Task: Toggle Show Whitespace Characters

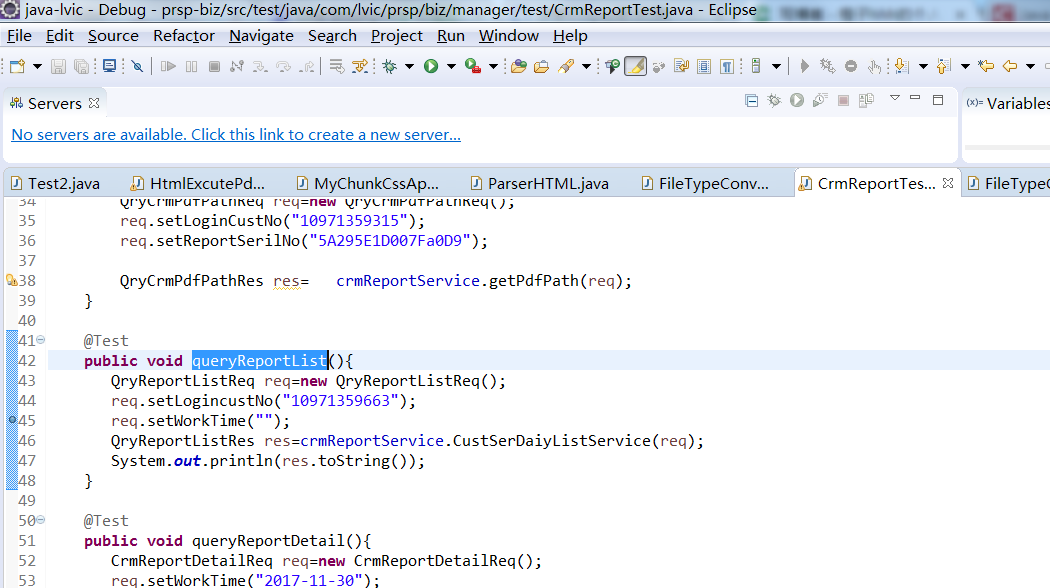Action: [x=727, y=65]
